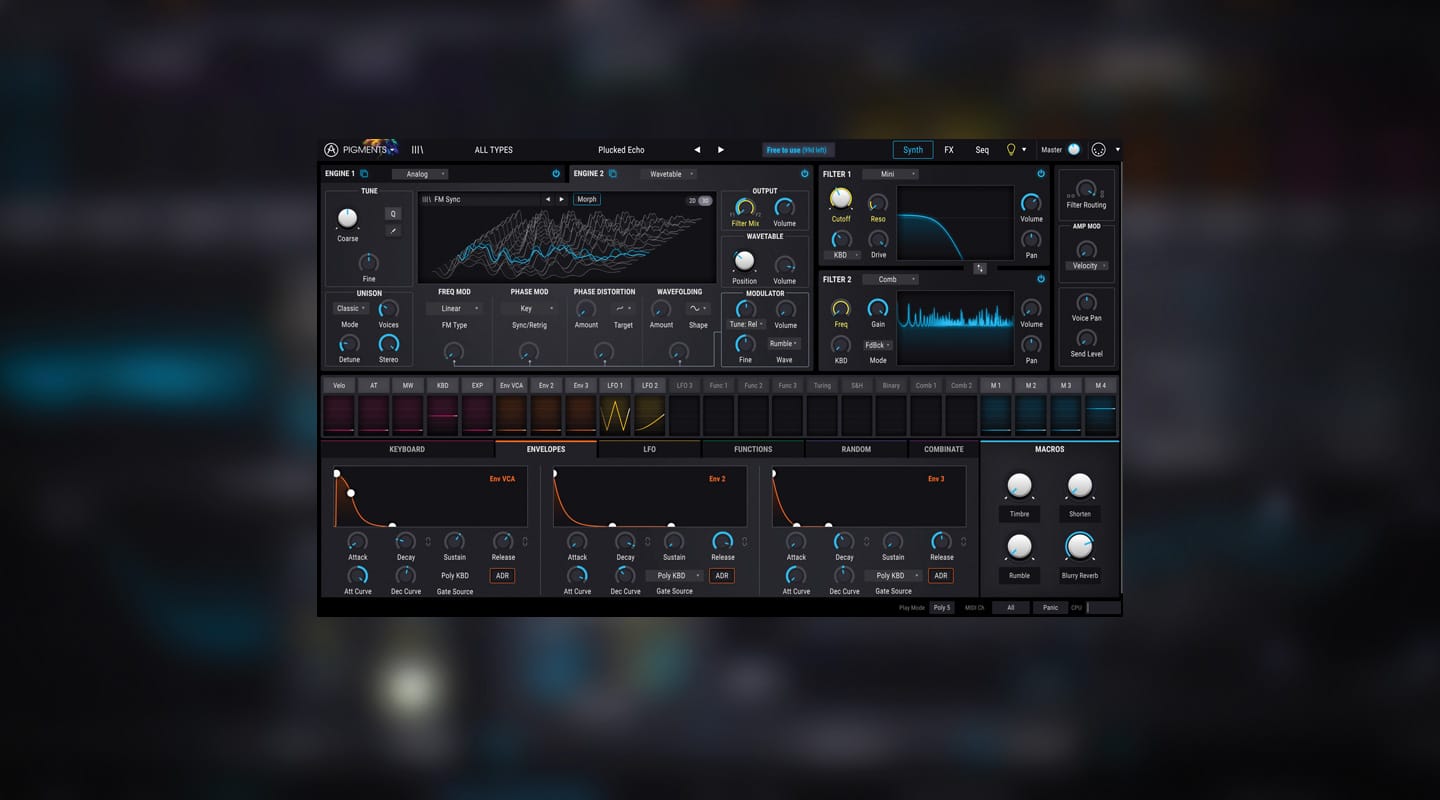
Task: Click the sound design tips lightbulb icon
Action: 1010,150
